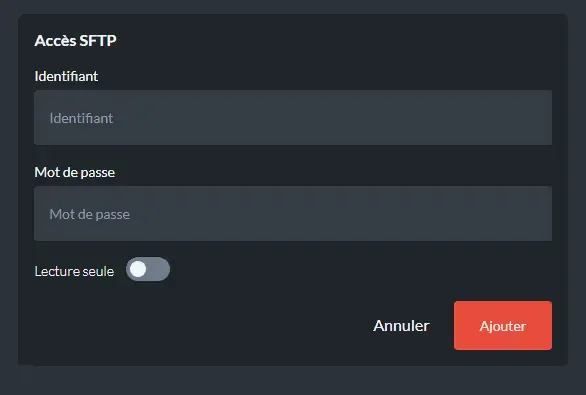
Task: Click the white knob of the Lecture seule toggle
Action: [138, 269]
